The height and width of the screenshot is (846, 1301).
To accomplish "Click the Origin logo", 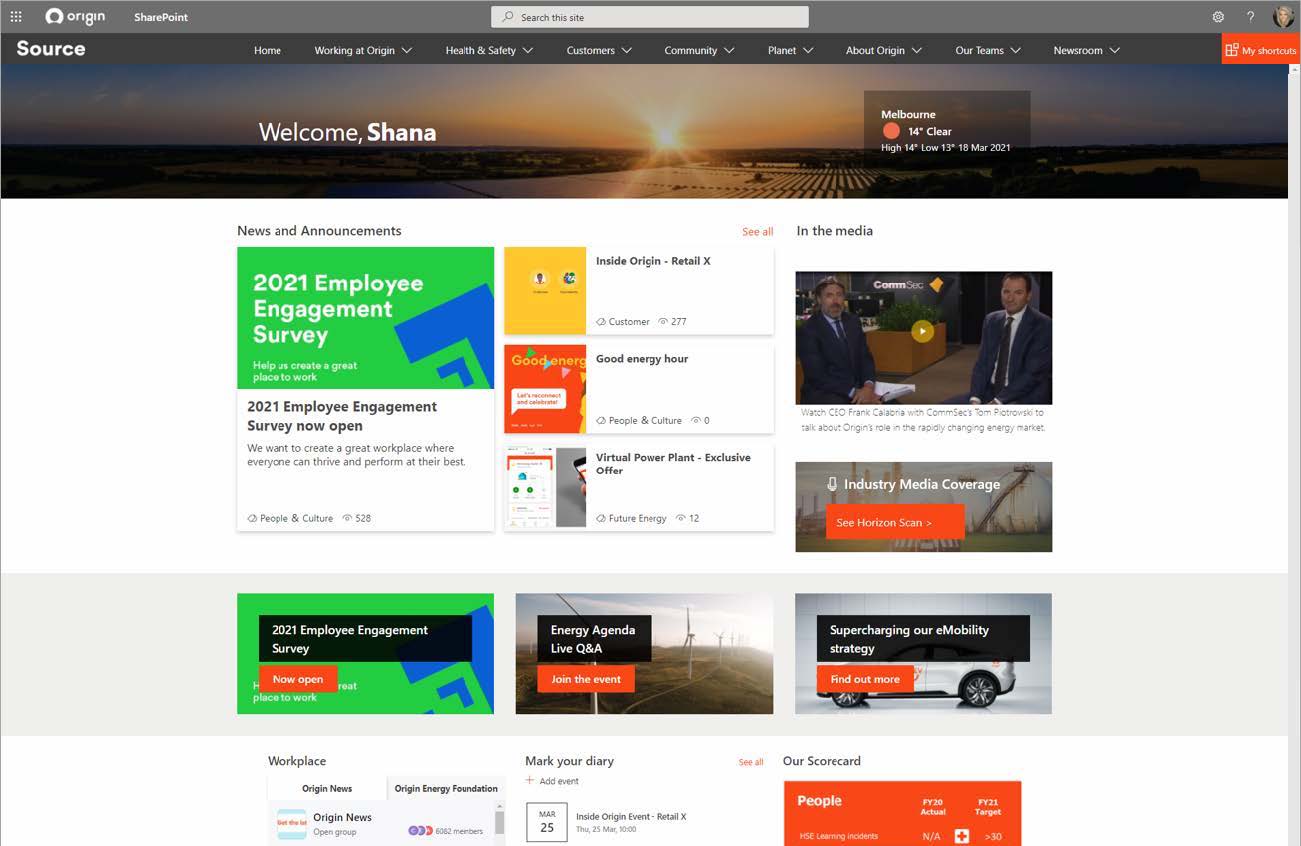I will click(x=75, y=17).
